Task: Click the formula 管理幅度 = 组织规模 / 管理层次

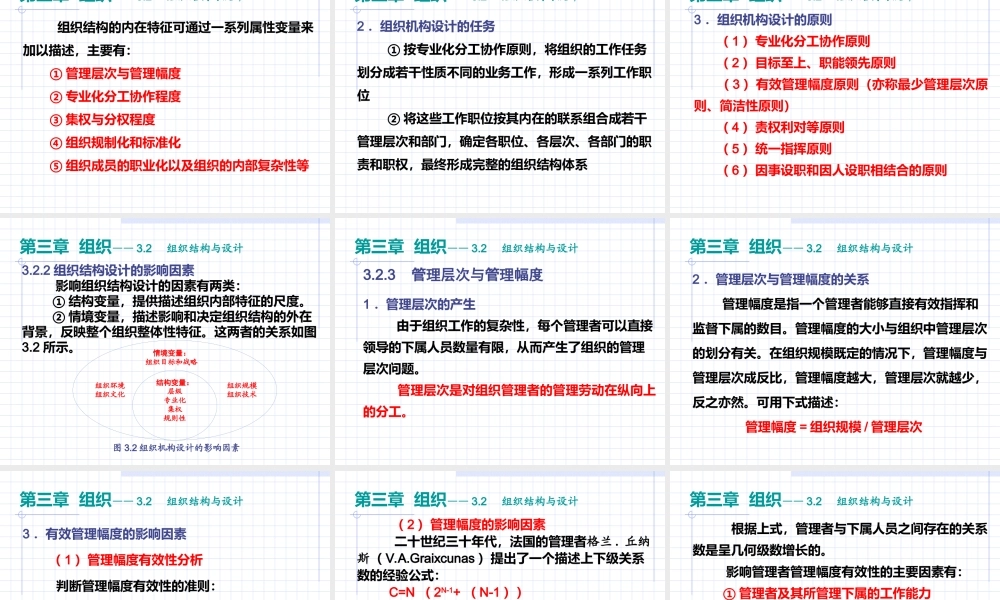Action: (833, 425)
